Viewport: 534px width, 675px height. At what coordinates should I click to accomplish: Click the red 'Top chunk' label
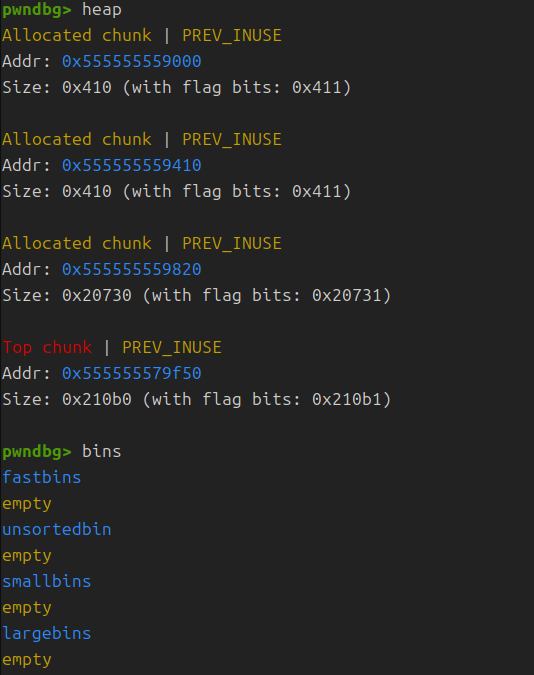coord(47,347)
